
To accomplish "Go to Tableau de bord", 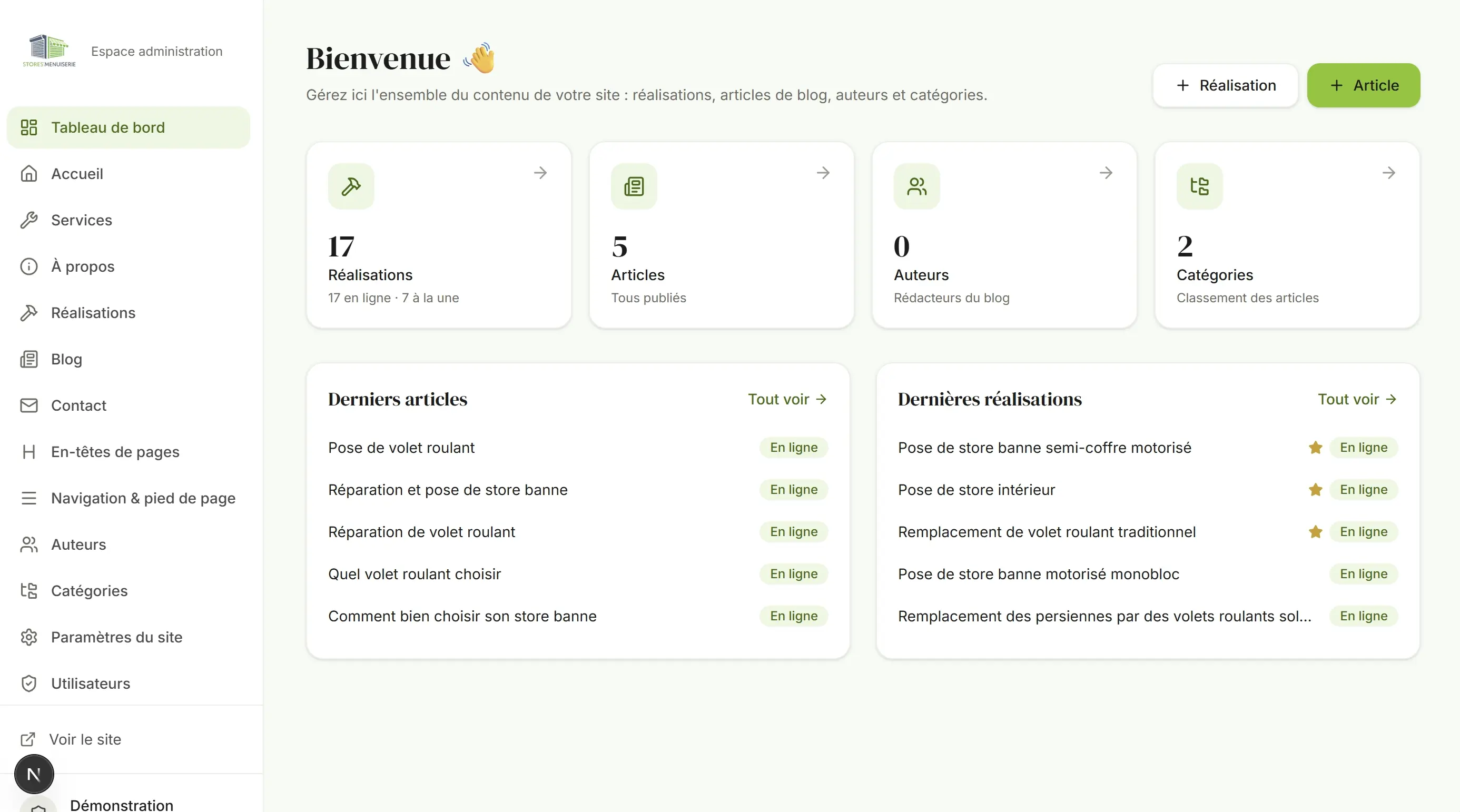I will pyautogui.click(x=128, y=127).
